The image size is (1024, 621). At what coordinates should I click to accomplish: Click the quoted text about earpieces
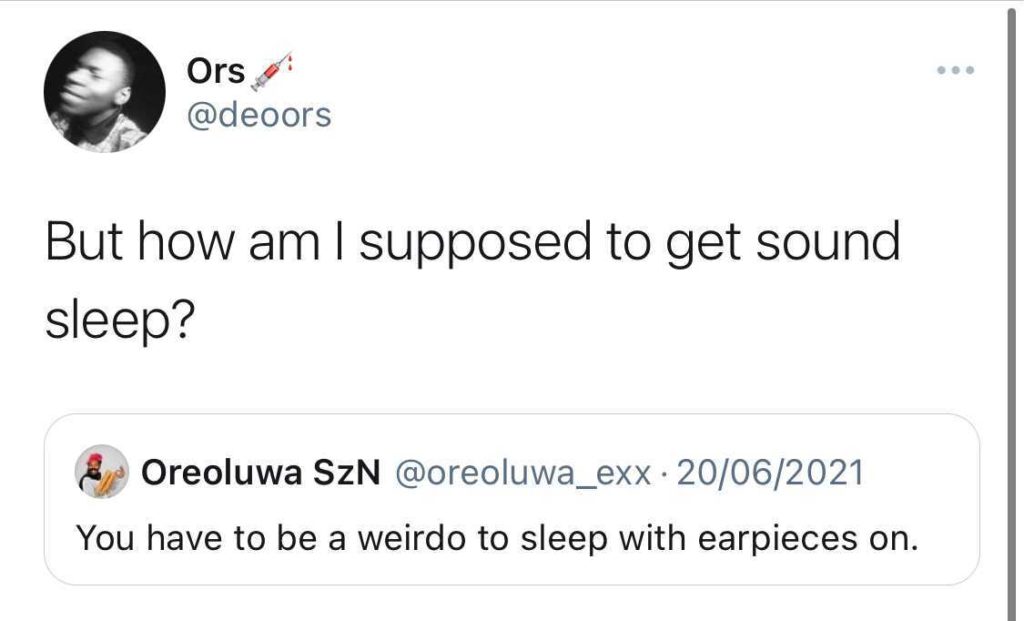[497, 538]
